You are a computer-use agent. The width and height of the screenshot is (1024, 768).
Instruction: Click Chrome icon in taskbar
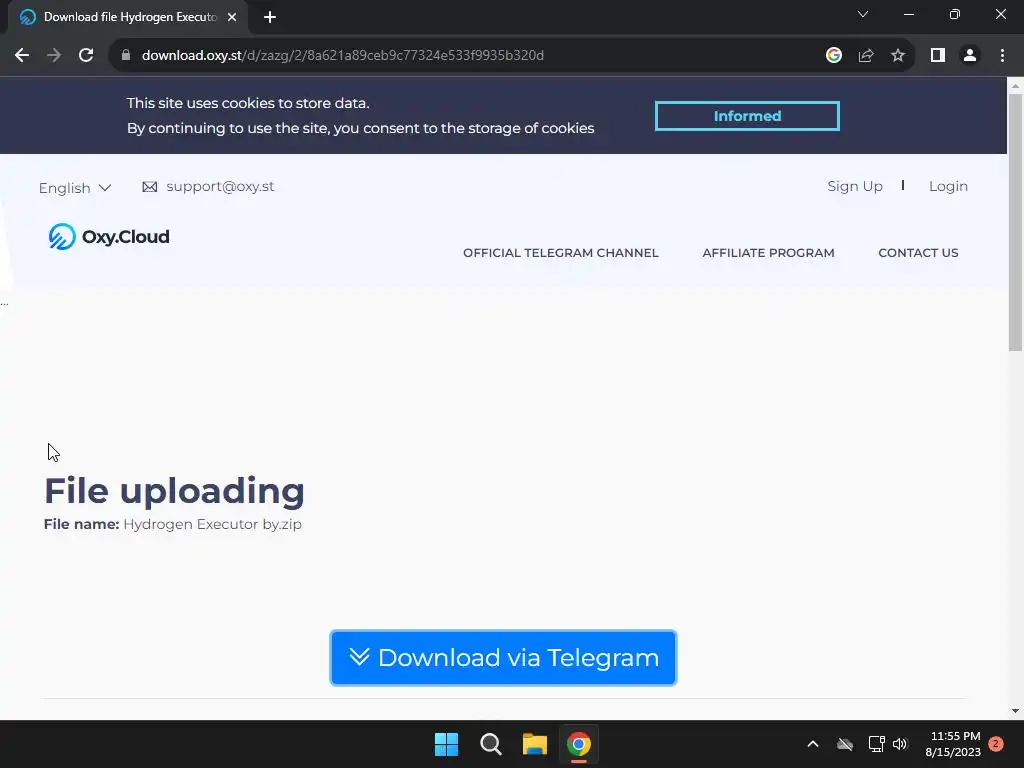(x=579, y=744)
